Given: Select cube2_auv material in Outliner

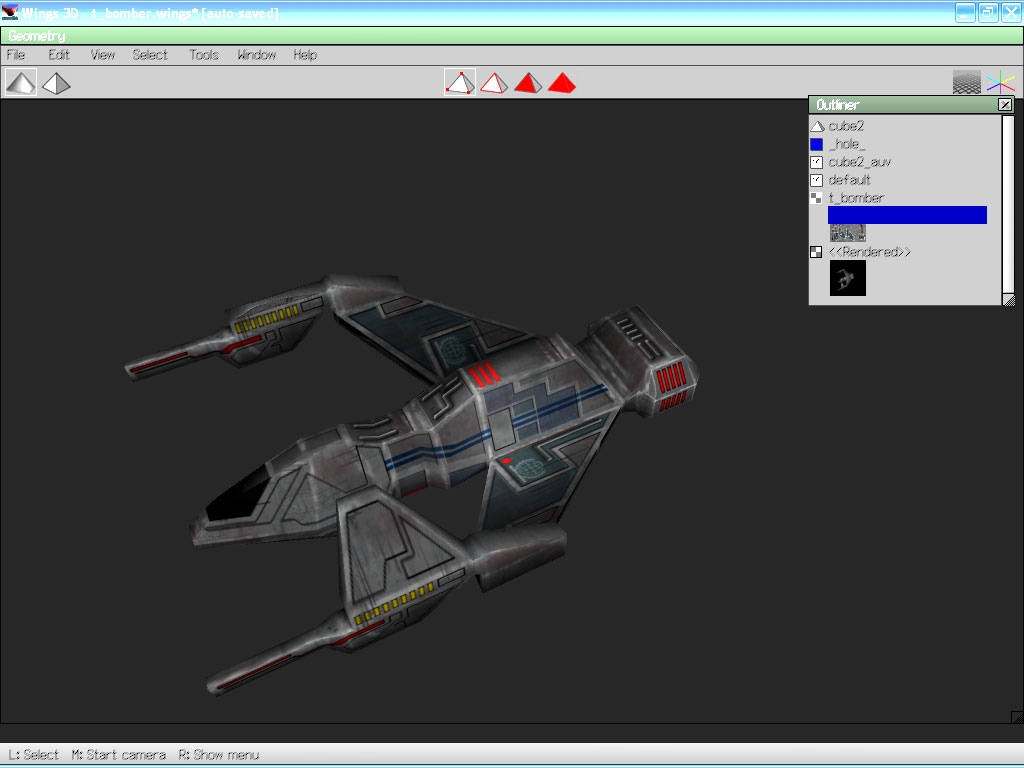Looking at the screenshot, I should 859,162.
